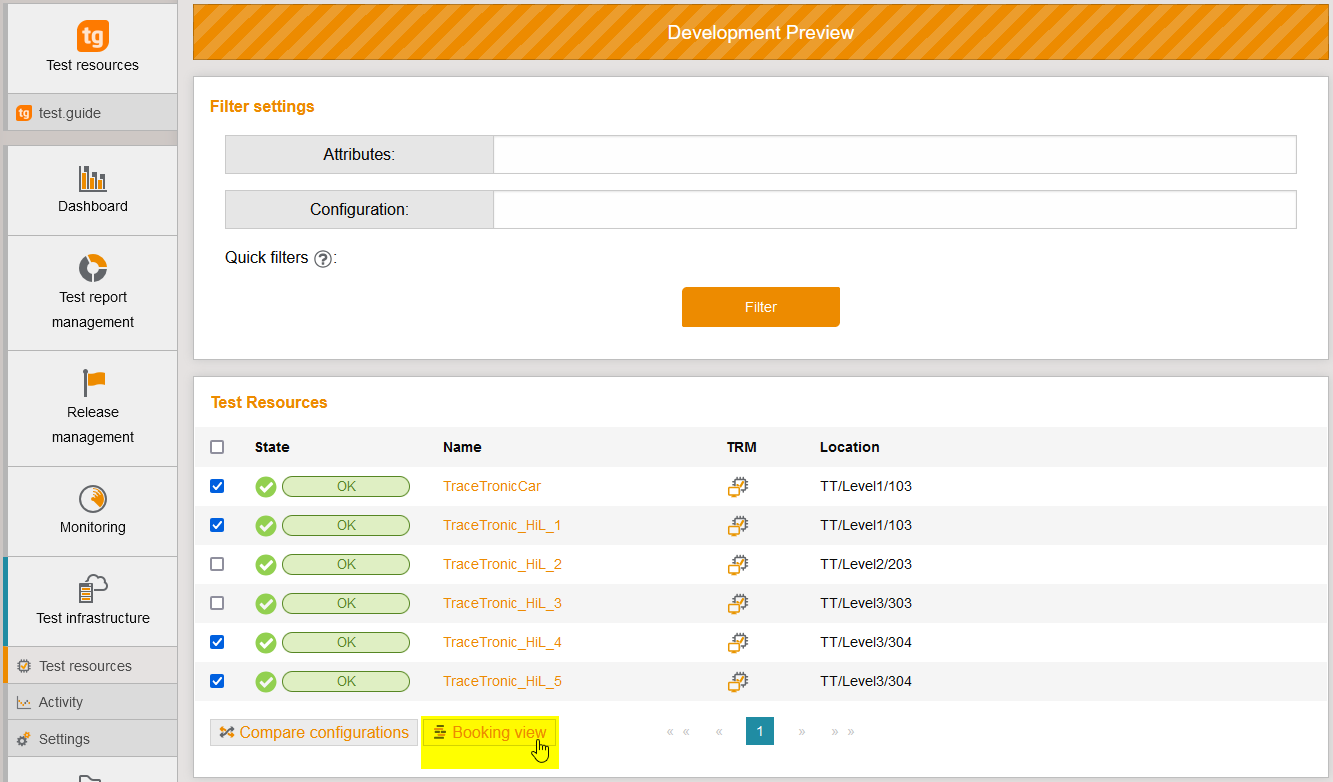The image size is (1333, 782).
Task: Click into the Attributes filter field
Action: [894, 155]
